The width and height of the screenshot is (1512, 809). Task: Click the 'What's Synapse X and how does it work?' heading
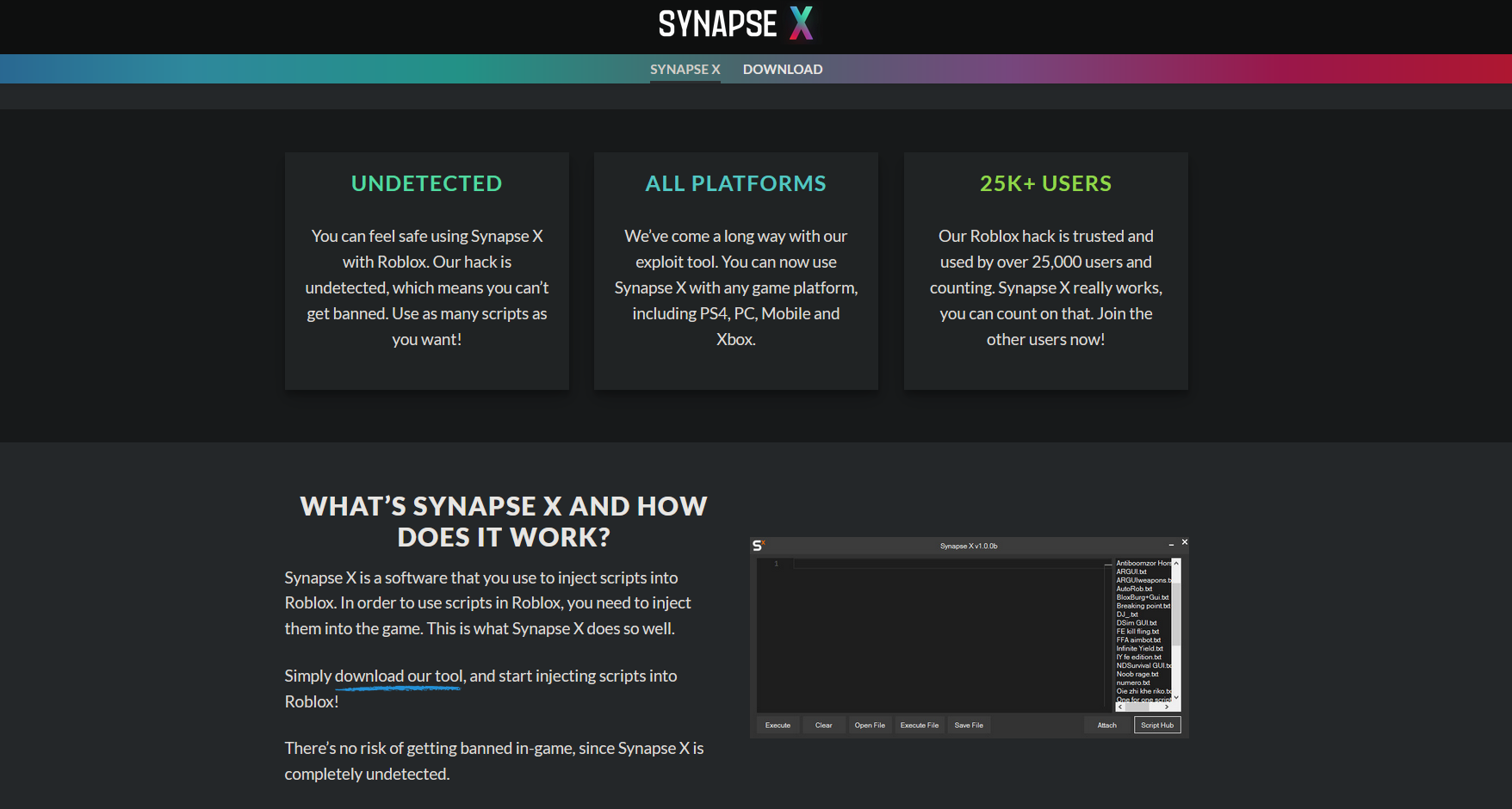(x=504, y=522)
